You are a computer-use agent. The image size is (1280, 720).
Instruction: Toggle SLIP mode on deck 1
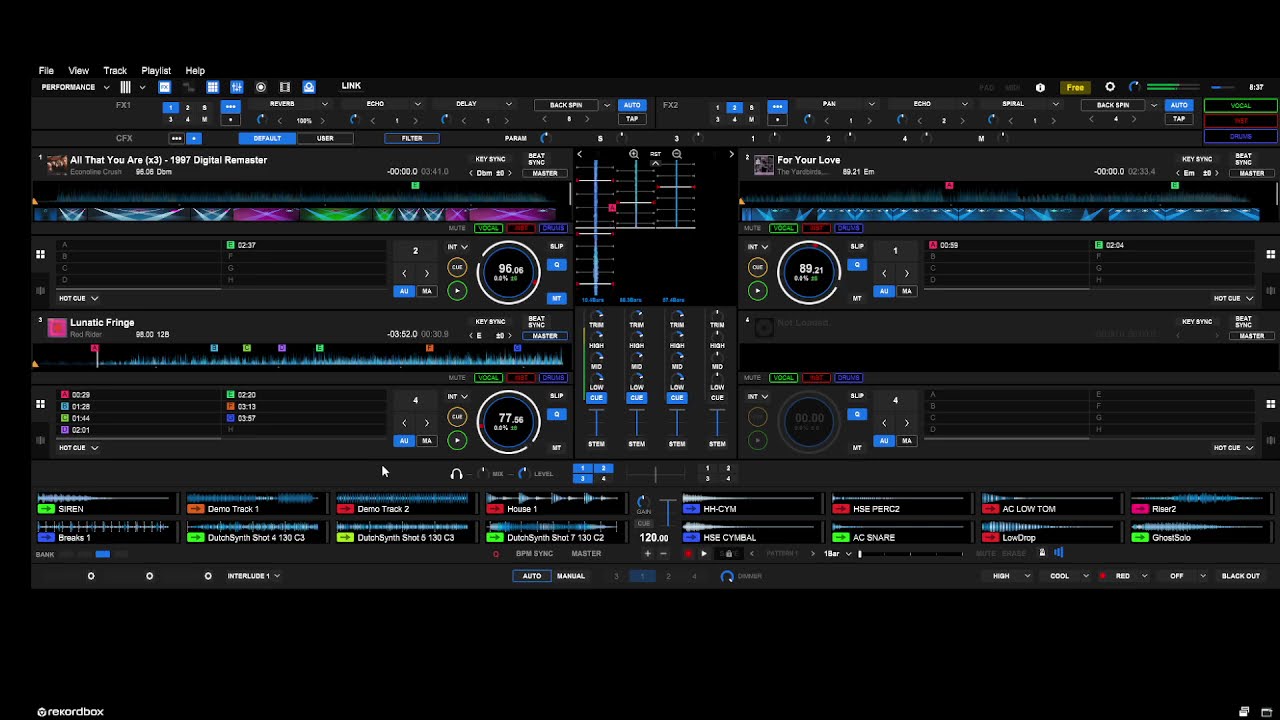tap(557, 246)
